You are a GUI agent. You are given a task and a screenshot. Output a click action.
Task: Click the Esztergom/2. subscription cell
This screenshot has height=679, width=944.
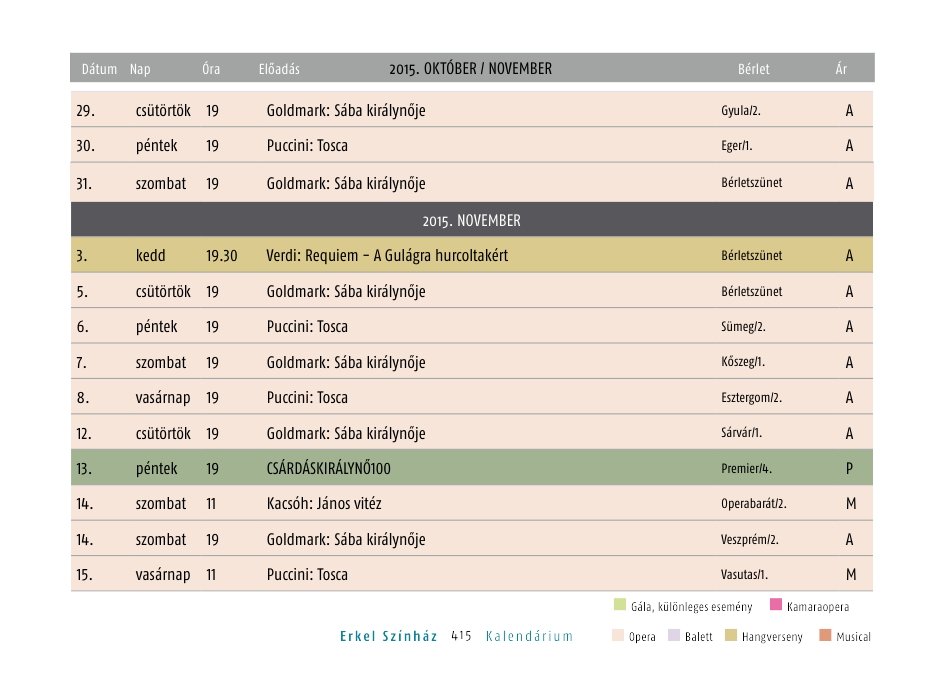pos(751,398)
